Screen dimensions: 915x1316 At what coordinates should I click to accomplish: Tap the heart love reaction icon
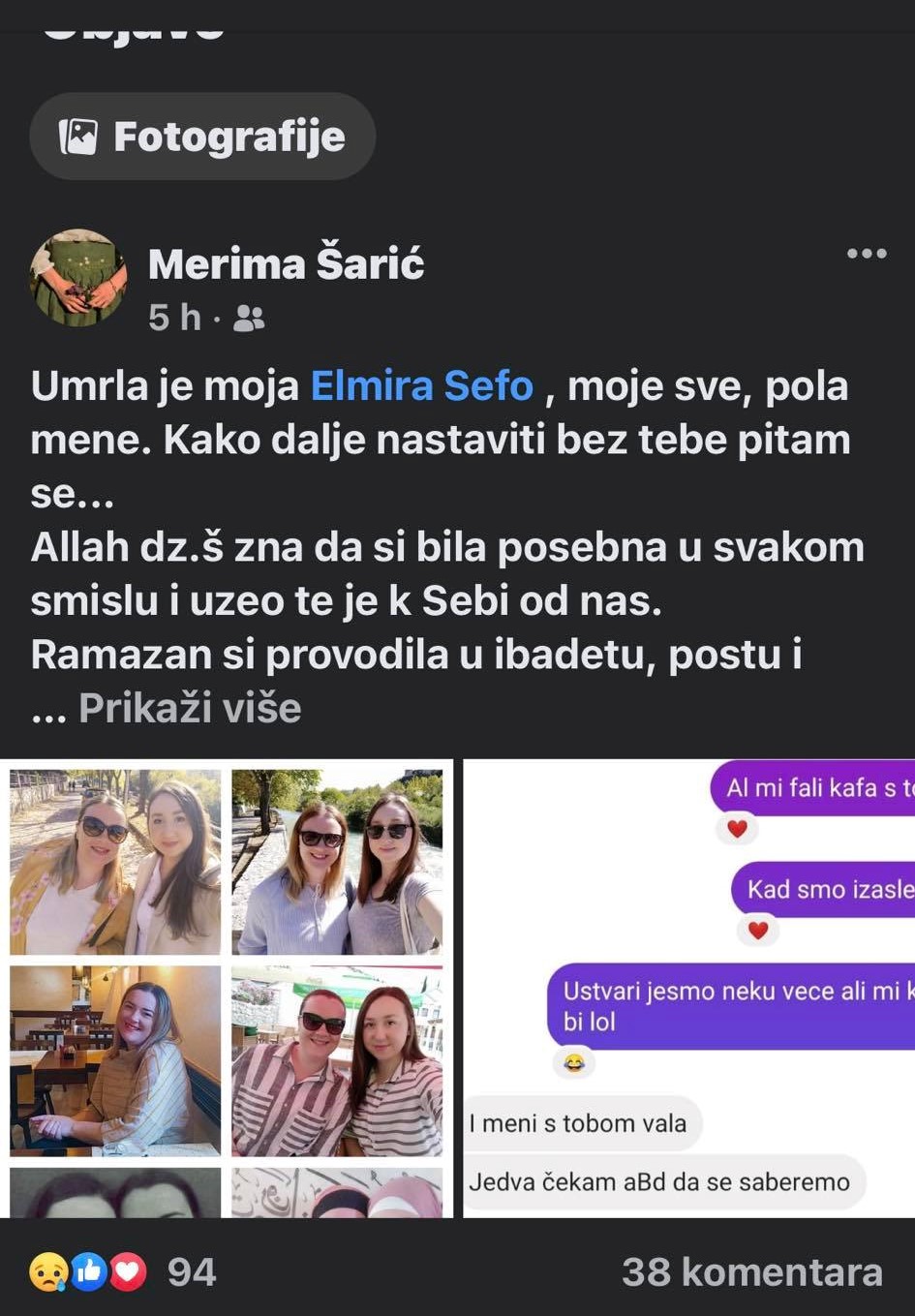(128, 1272)
